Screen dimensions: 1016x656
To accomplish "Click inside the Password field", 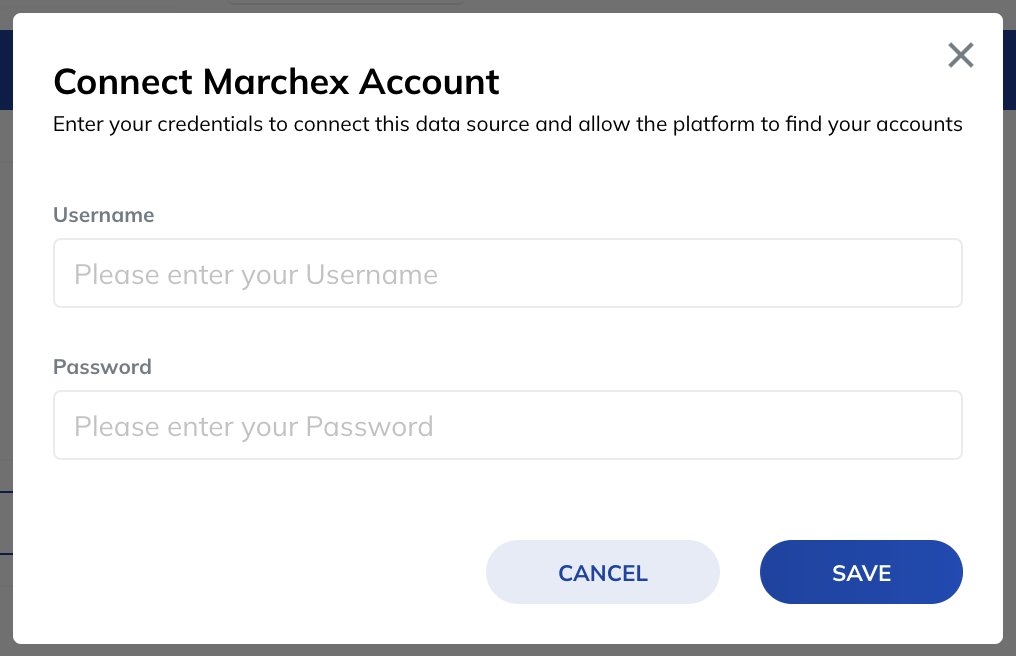I will point(507,424).
